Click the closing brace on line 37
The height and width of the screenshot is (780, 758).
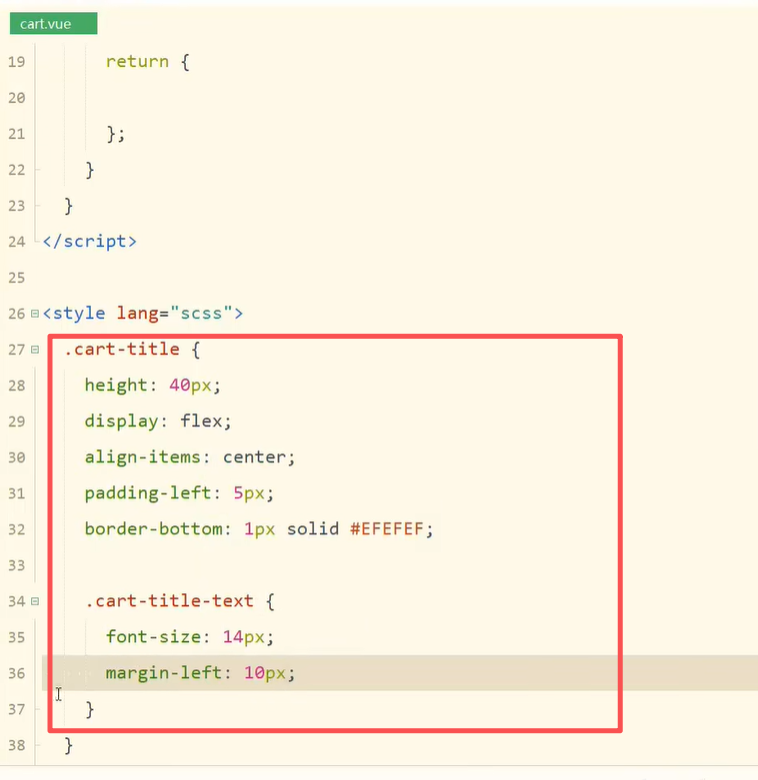click(x=90, y=709)
